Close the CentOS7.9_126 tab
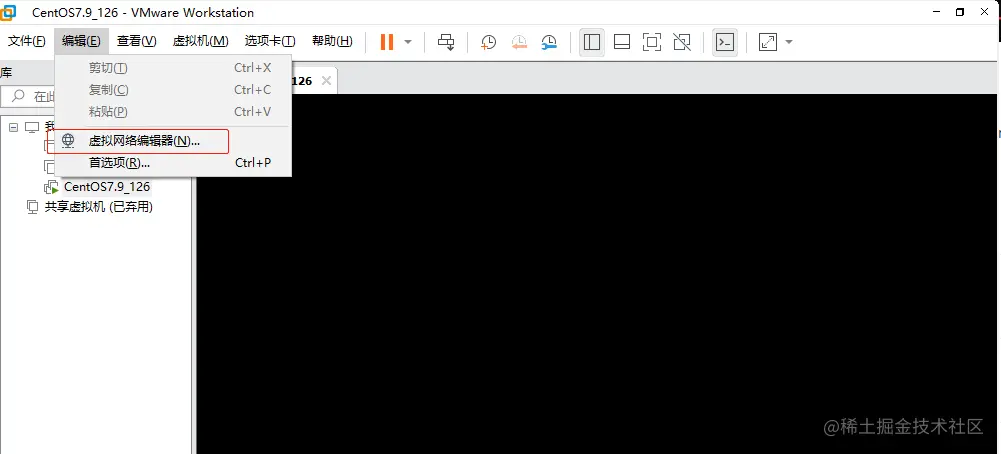 pos(326,80)
